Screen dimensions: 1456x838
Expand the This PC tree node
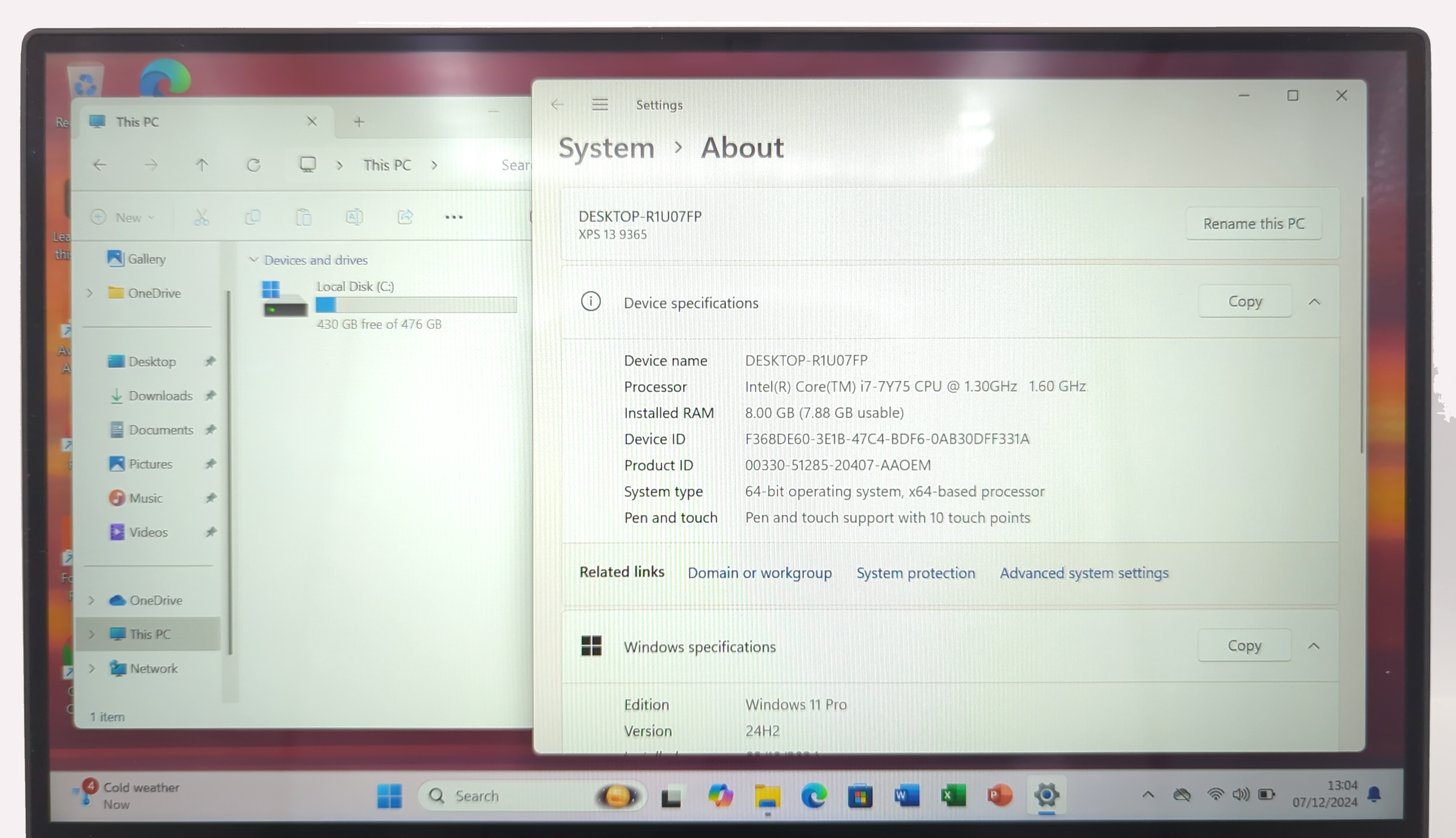pos(91,634)
